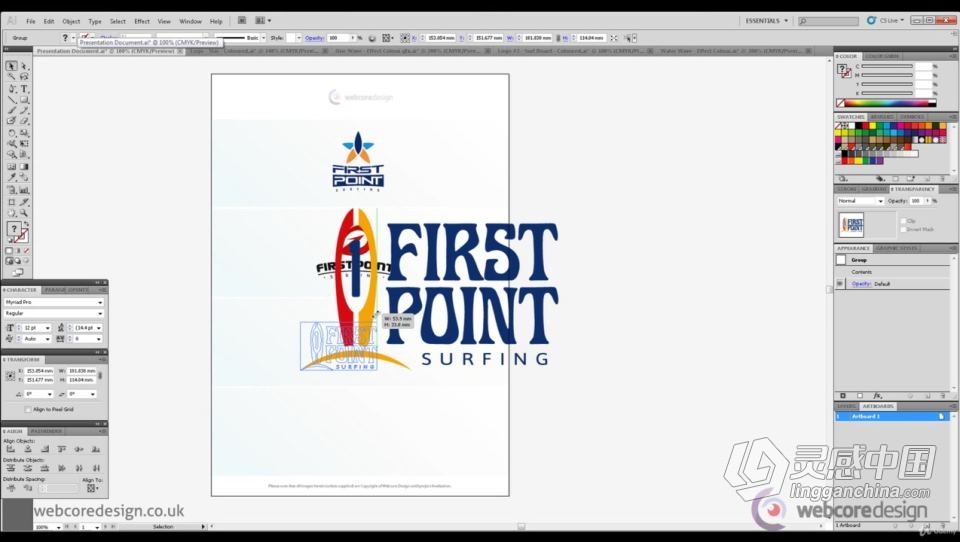
Task: Toggle the Clip checkbox in Transparency
Action: [x=903, y=220]
